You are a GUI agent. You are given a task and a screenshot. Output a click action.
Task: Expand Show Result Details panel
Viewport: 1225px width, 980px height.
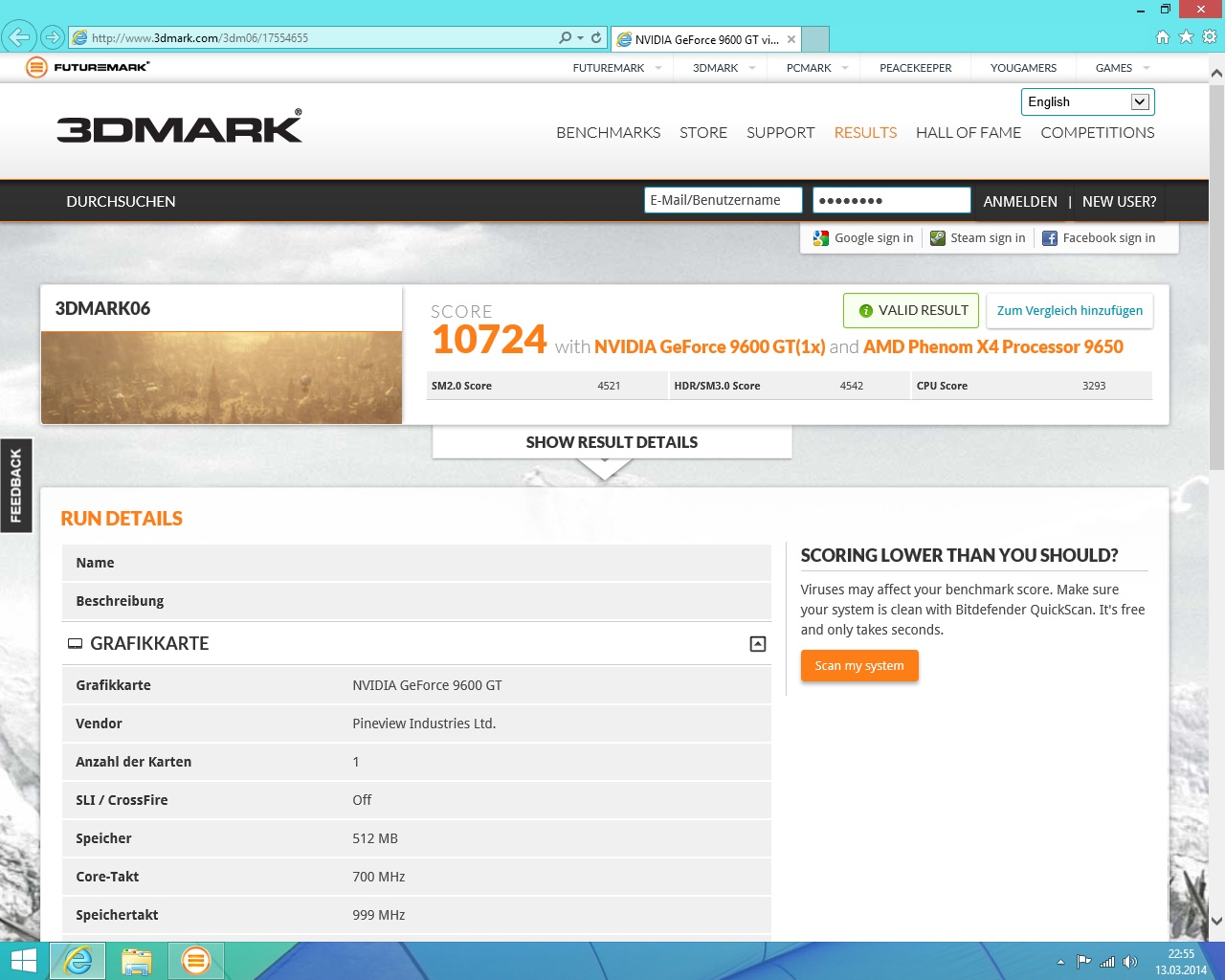612,442
